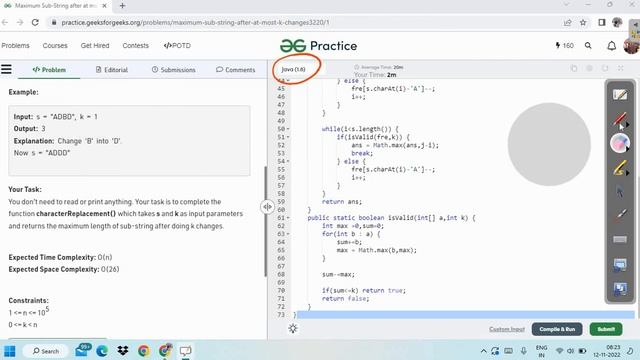Screen dimensions: 640x360
Task: Open the color palette circle in annotation toolbar
Action: click(x=620, y=143)
